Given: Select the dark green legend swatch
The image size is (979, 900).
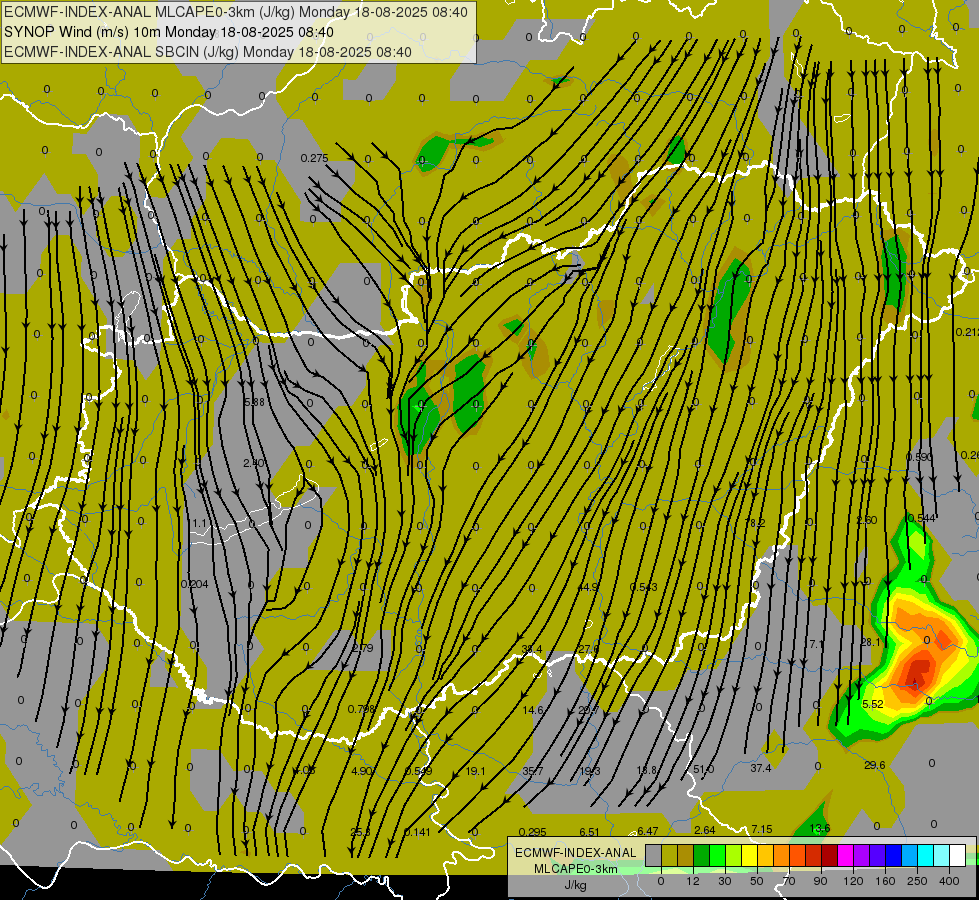Looking at the screenshot, I should (x=702, y=855).
